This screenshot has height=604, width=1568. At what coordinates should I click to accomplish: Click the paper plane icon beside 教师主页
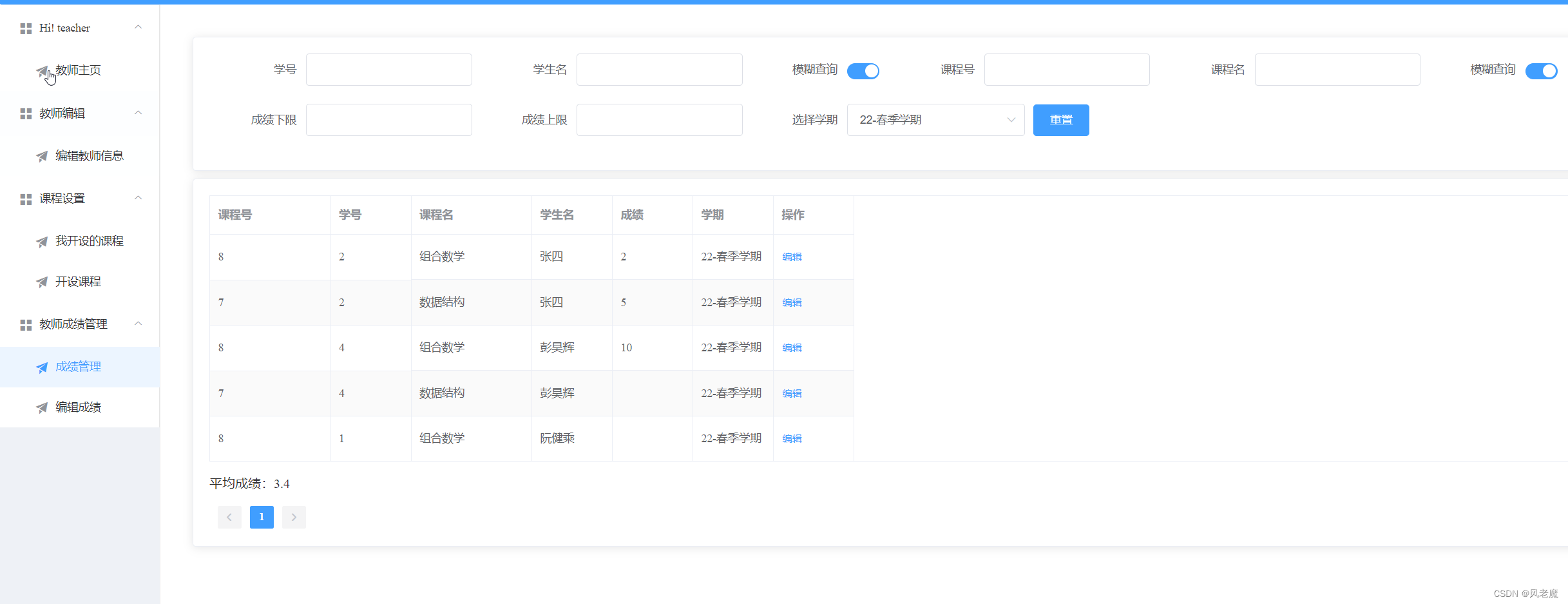[42, 70]
